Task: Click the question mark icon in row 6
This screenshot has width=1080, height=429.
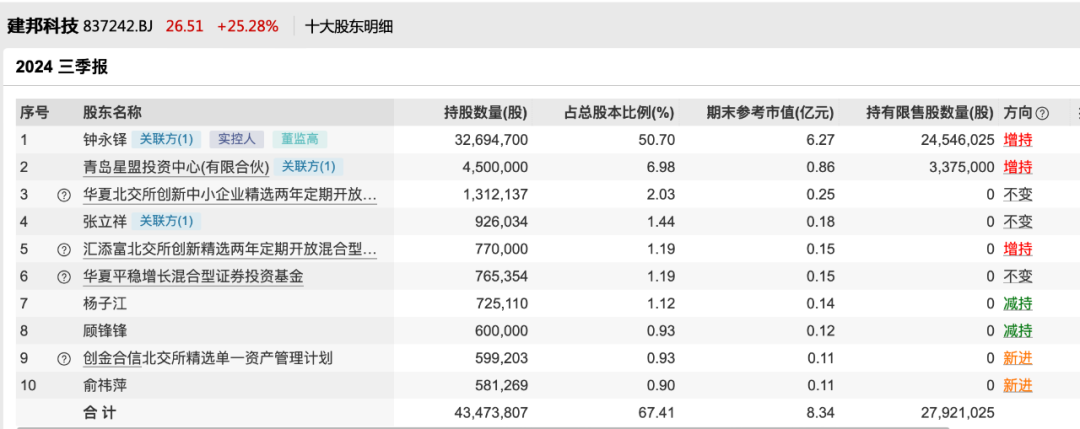Action: 64,277
